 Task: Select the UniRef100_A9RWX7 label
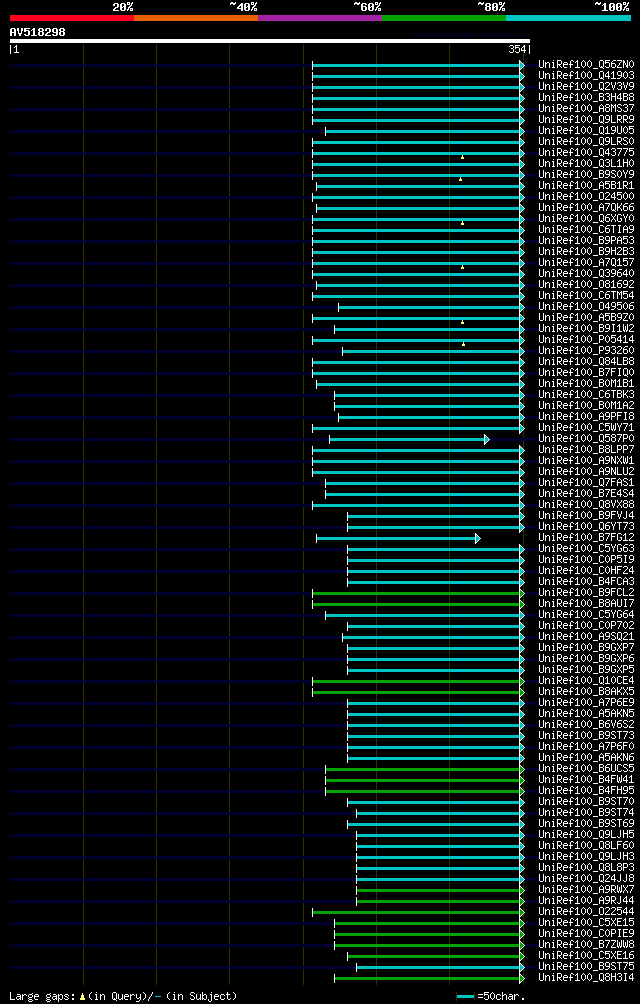tap(586, 889)
